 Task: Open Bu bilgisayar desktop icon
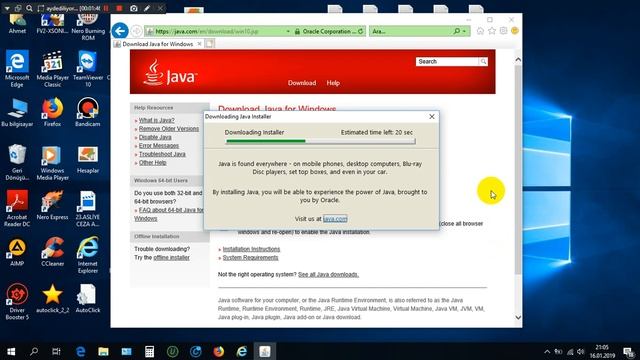click(17, 112)
